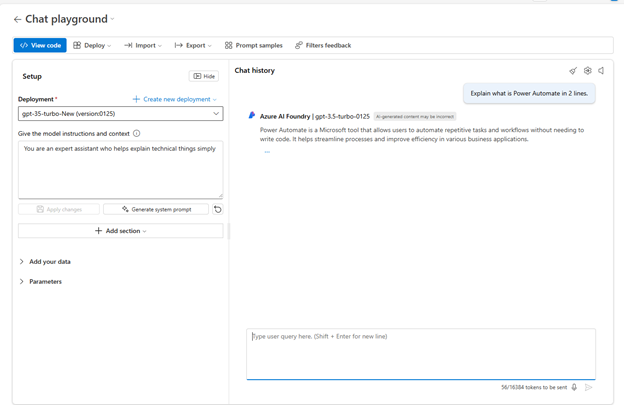624x405 pixels.
Task: Show info about model instructions and context
Action: pyautogui.click(x=136, y=133)
